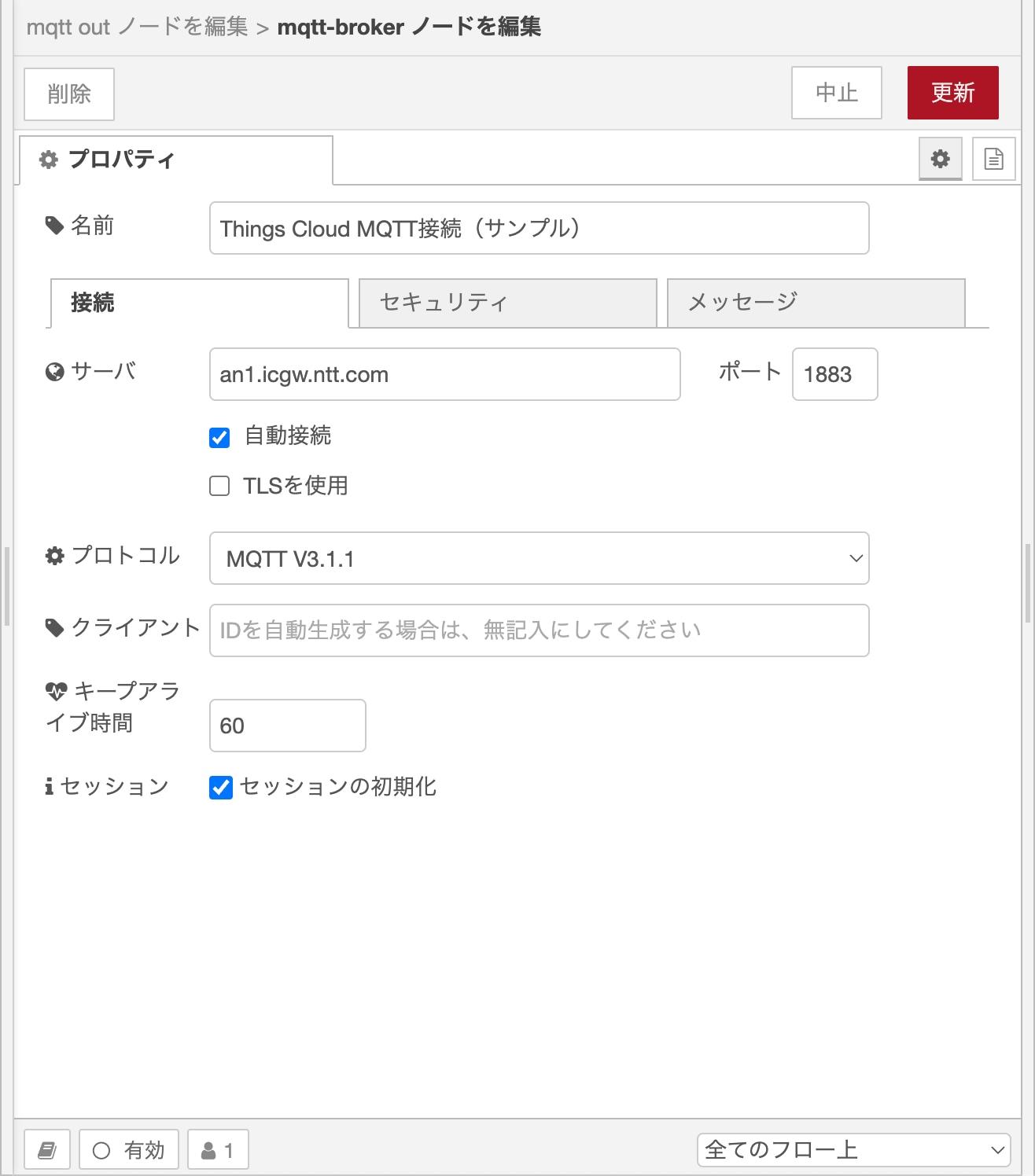Viewport: 1035px width, 1176px height.
Task: Open the プロトコル MQTT V3.1.1 dropdown
Action: [539, 558]
